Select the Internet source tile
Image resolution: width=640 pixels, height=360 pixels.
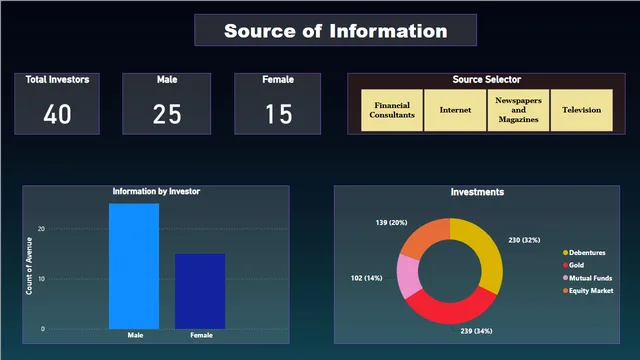(455, 110)
